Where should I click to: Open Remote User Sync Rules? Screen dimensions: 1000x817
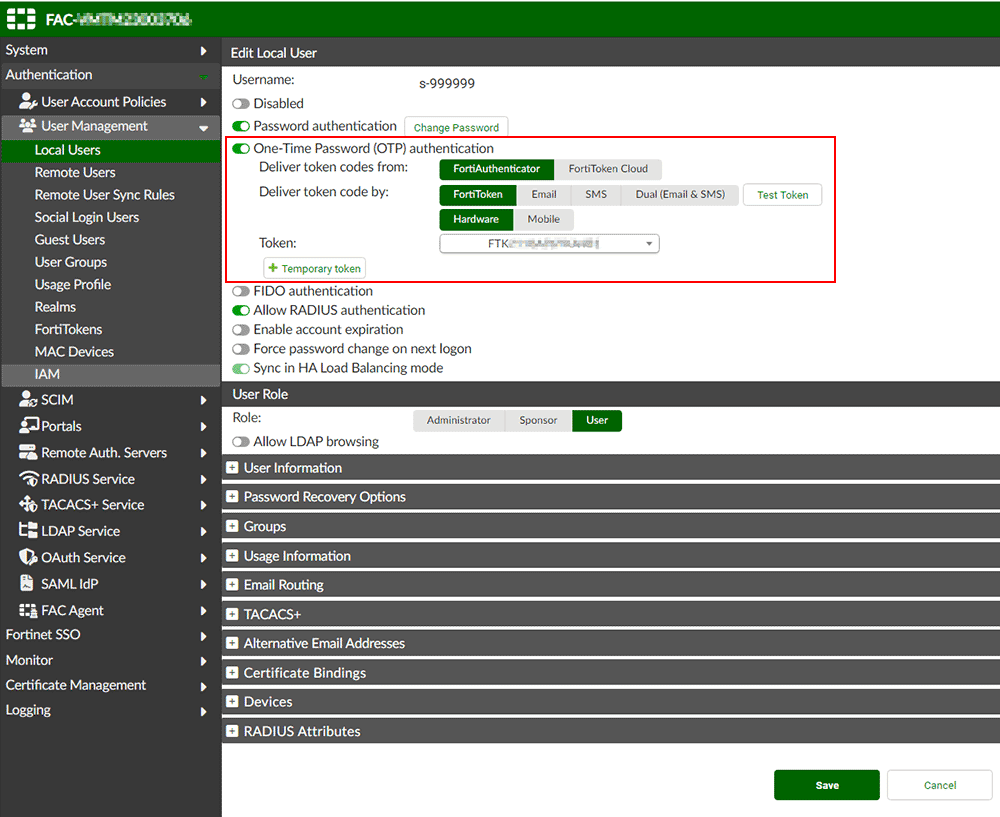[x=111, y=195]
